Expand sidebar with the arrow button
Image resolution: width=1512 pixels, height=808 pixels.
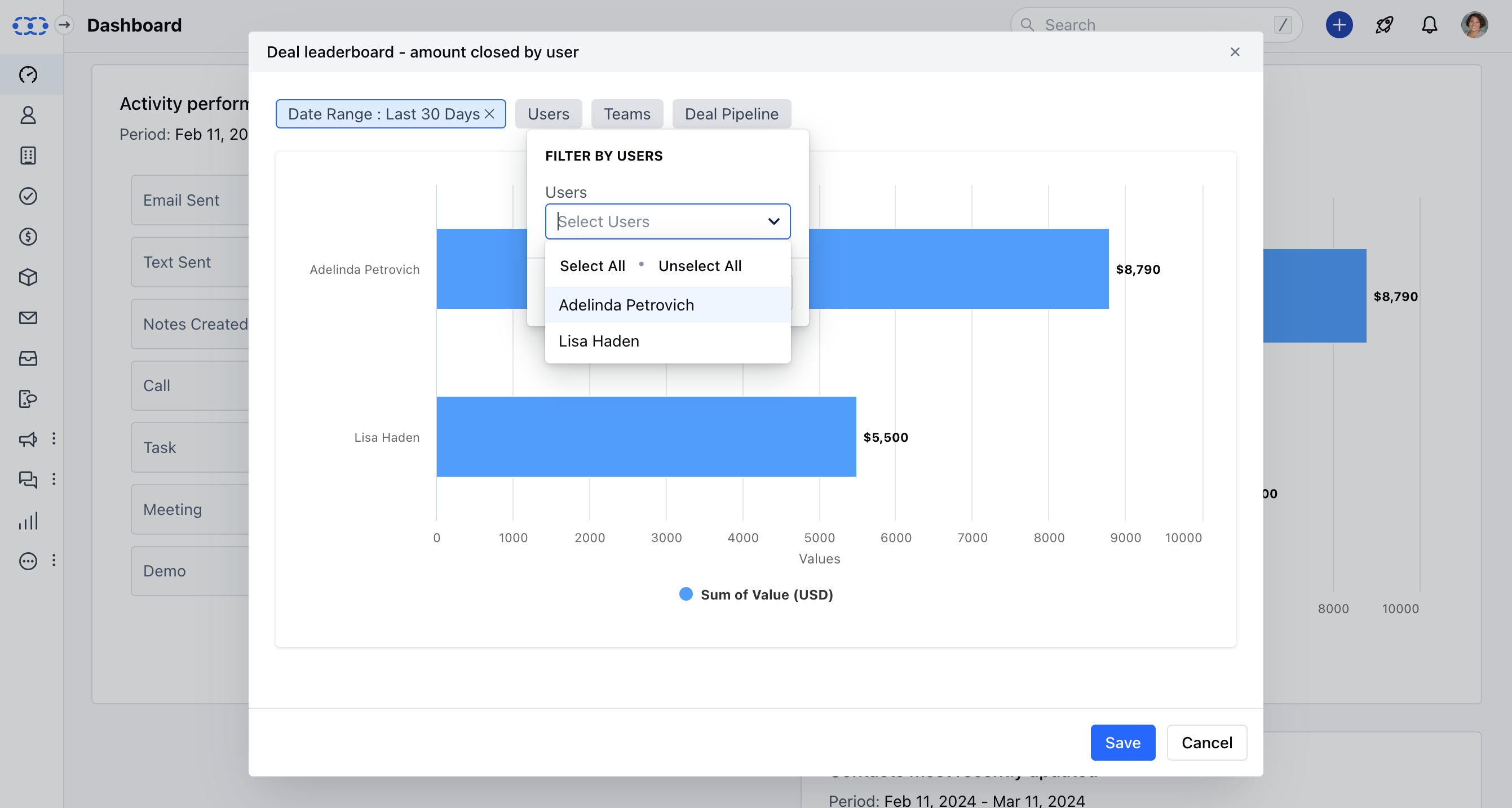click(65, 25)
